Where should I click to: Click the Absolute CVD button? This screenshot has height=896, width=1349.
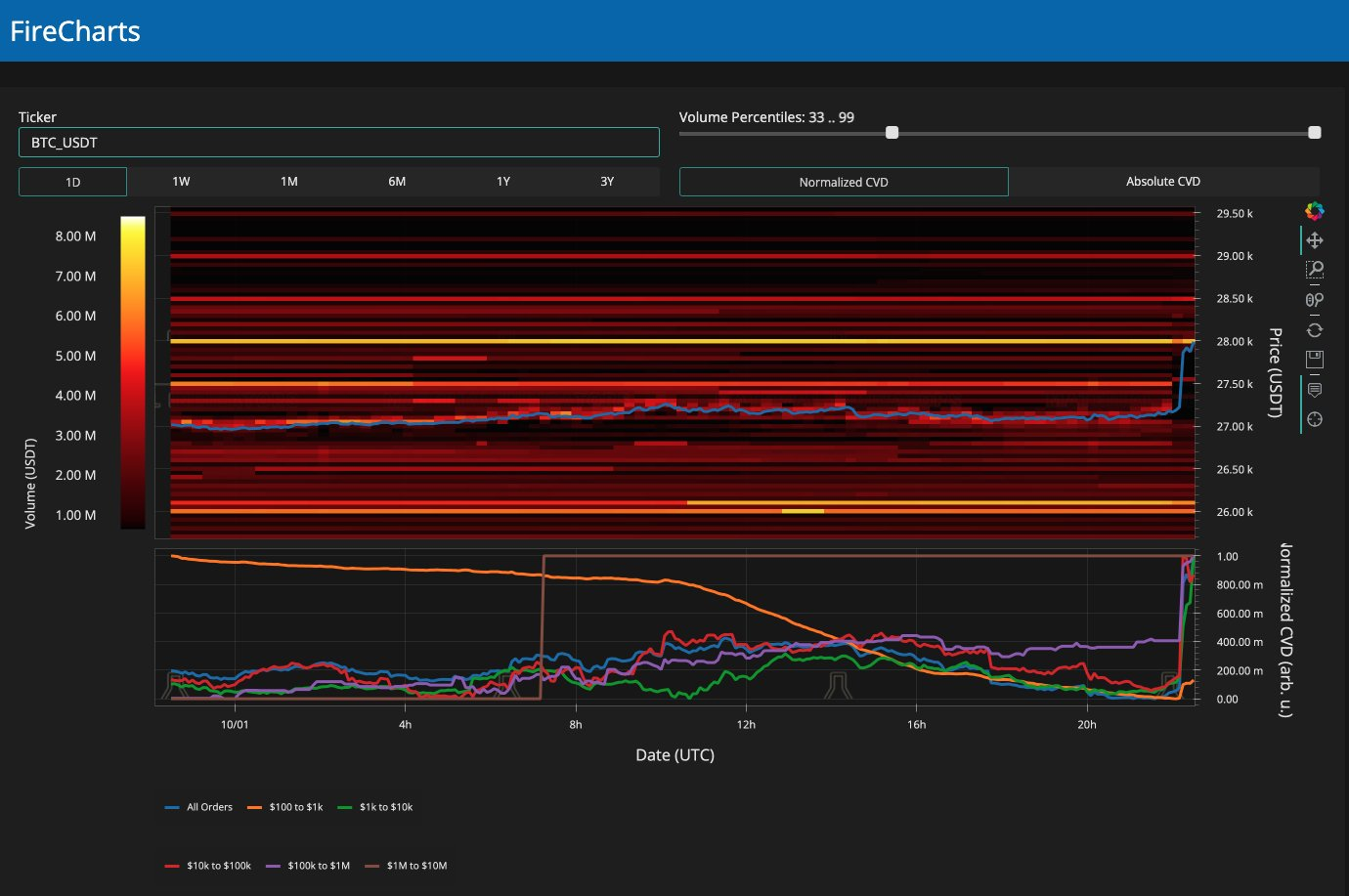click(x=1163, y=182)
